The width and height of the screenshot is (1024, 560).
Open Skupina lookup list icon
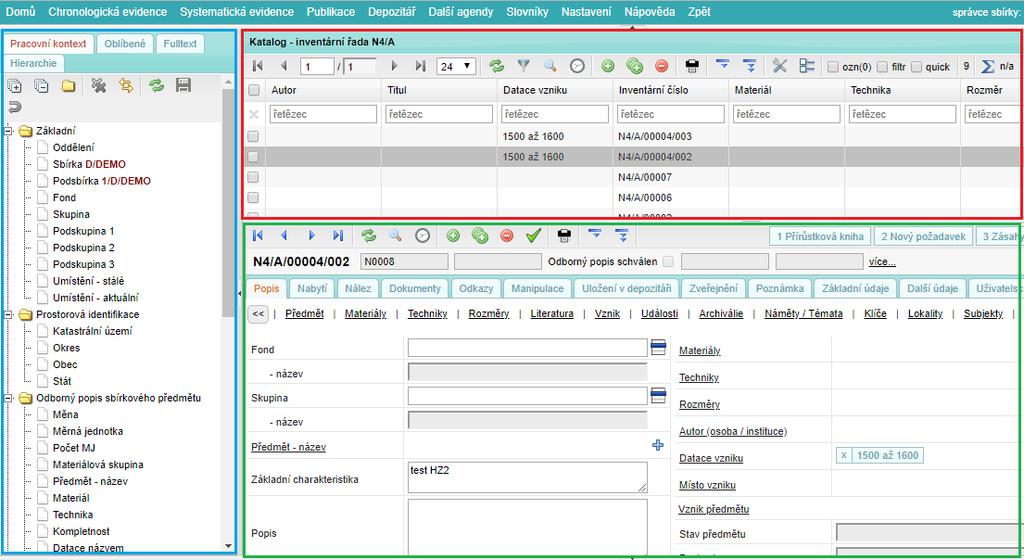(658, 396)
